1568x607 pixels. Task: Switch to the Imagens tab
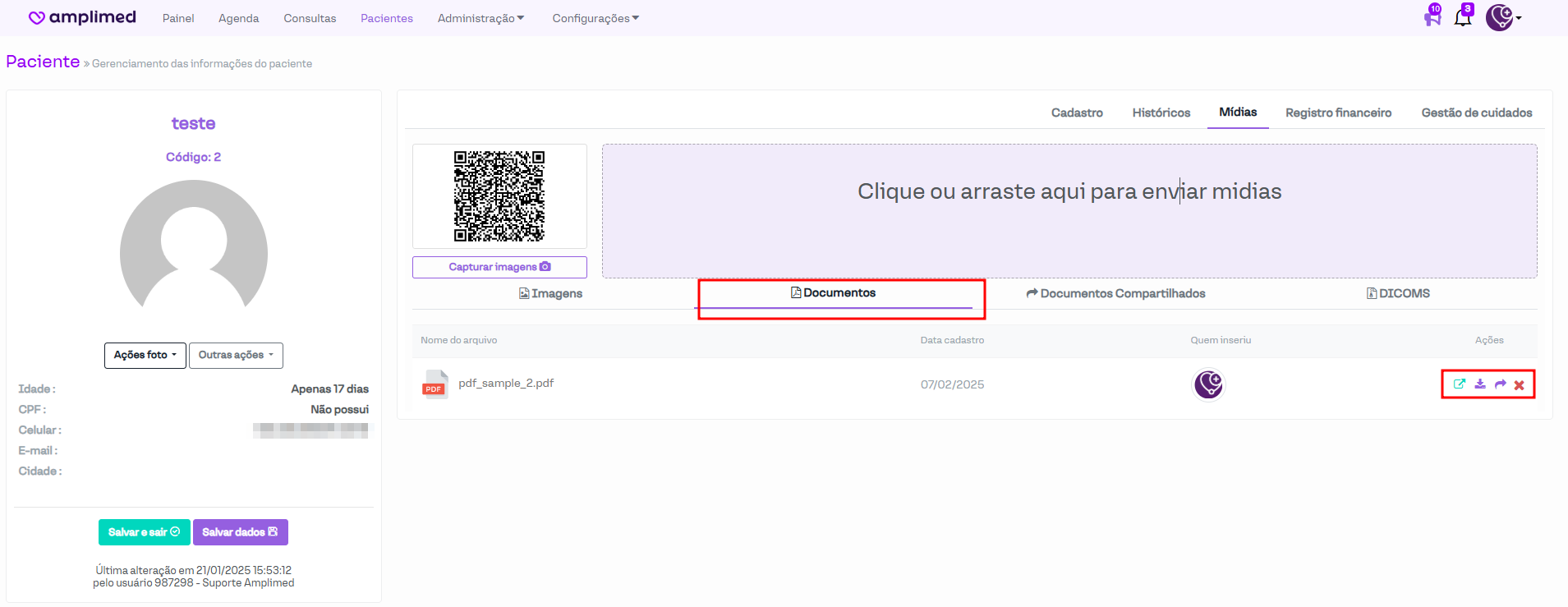coord(550,293)
